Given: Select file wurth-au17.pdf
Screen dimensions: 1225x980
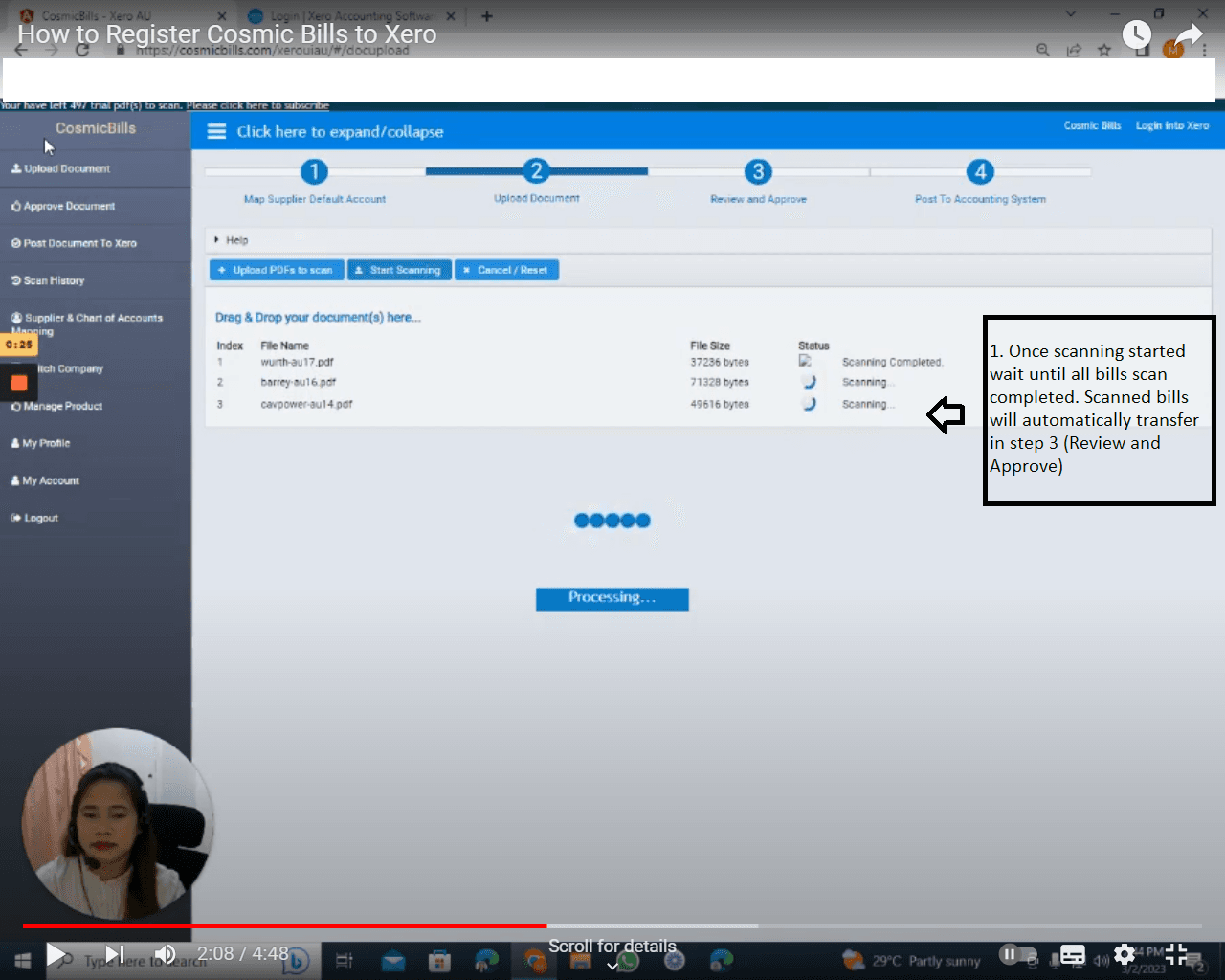Looking at the screenshot, I should [297, 362].
